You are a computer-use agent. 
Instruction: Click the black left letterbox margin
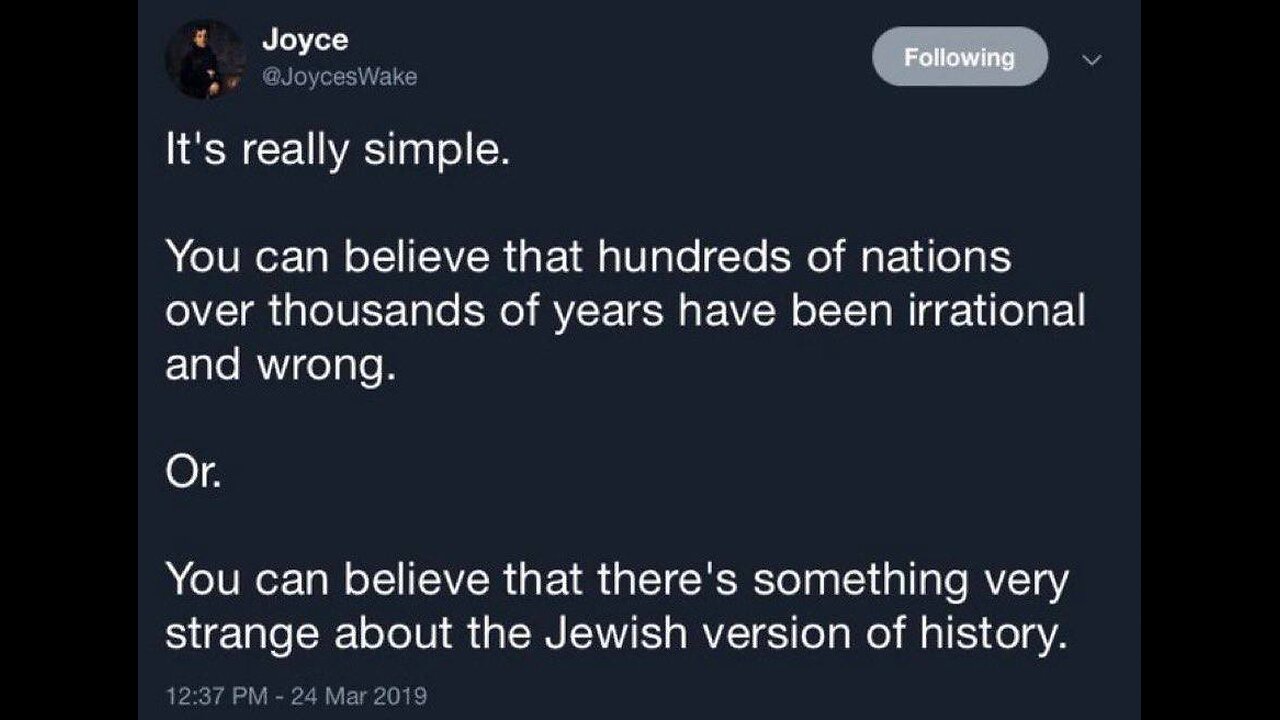tap(68, 360)
